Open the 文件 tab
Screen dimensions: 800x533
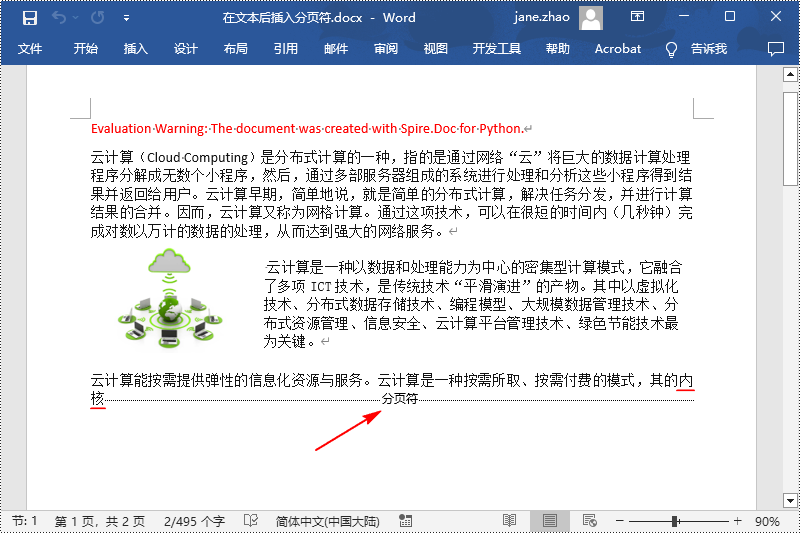coord(30,49)
